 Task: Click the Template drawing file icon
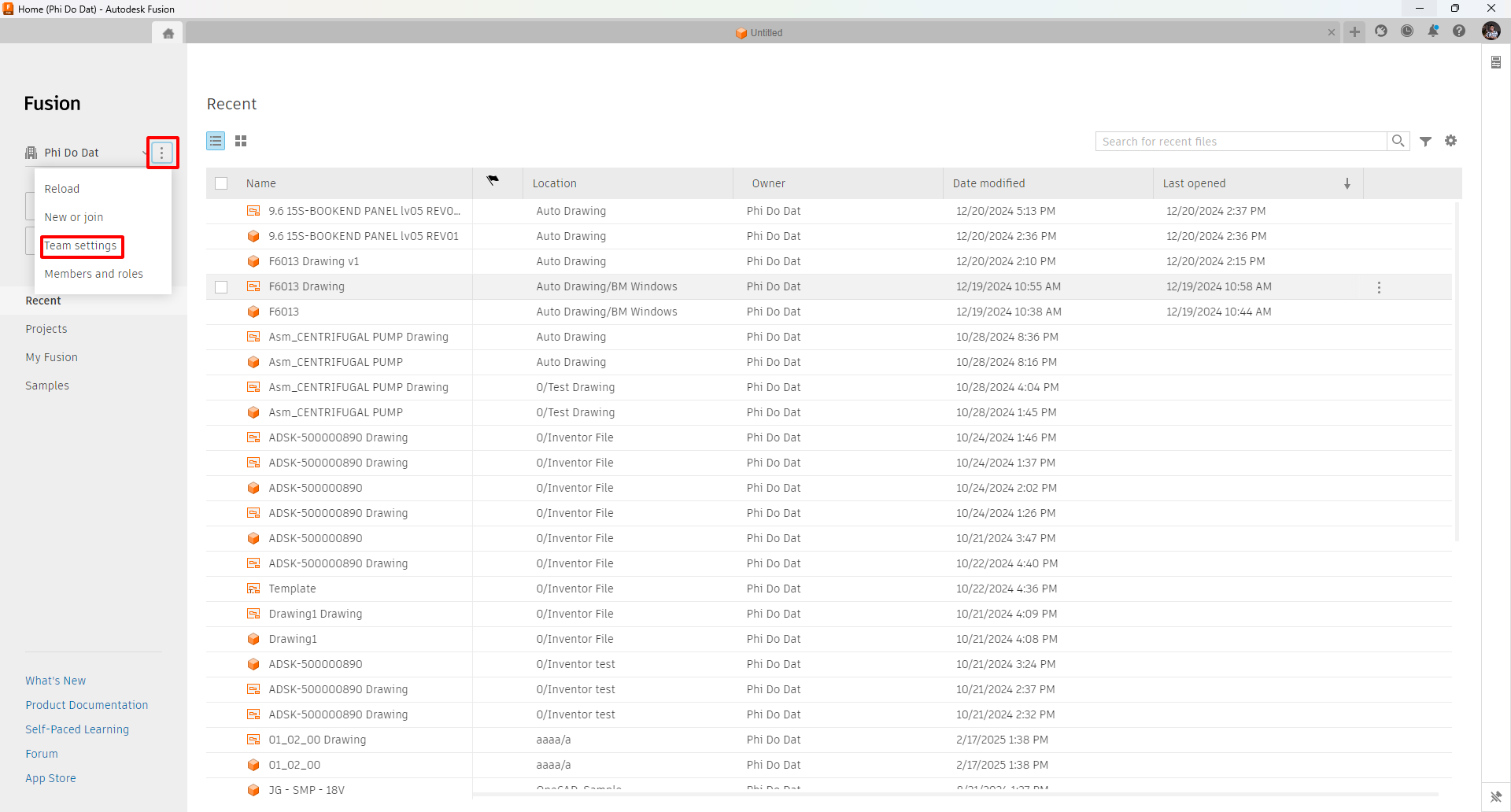click(253, 589)
